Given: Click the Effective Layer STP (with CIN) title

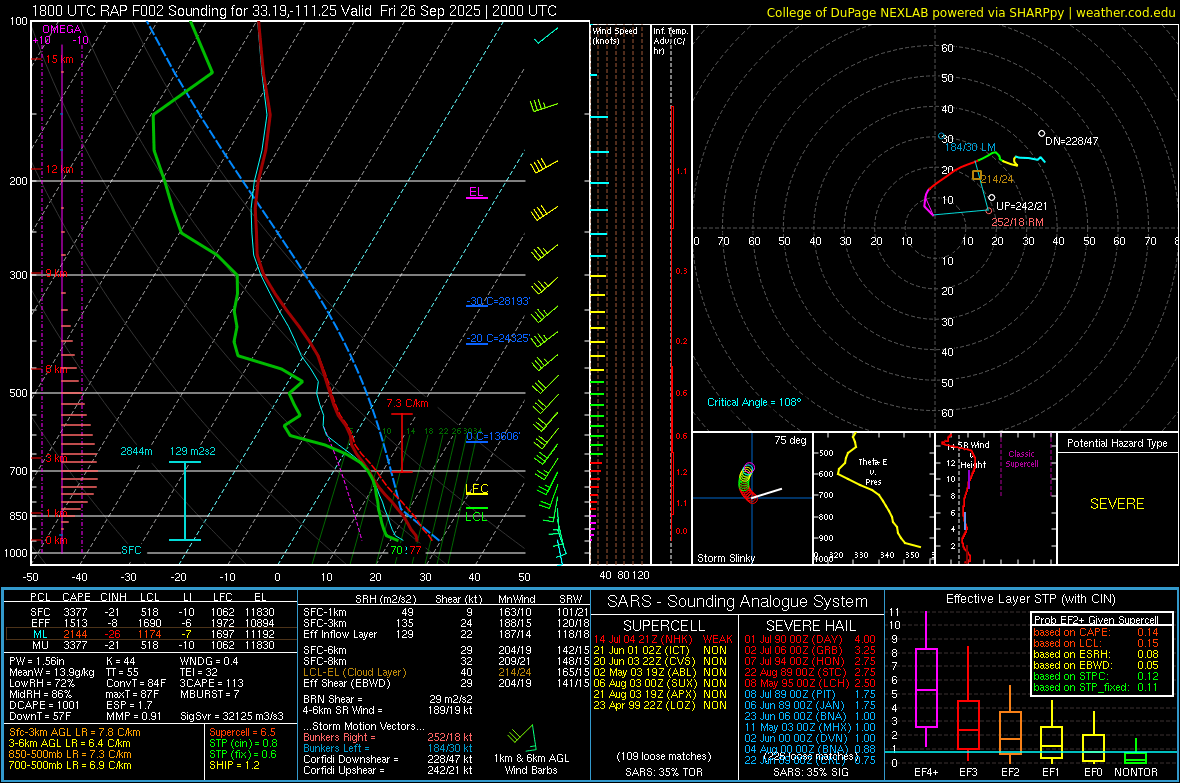Looking at the screenshot, I should [1030, 599].
